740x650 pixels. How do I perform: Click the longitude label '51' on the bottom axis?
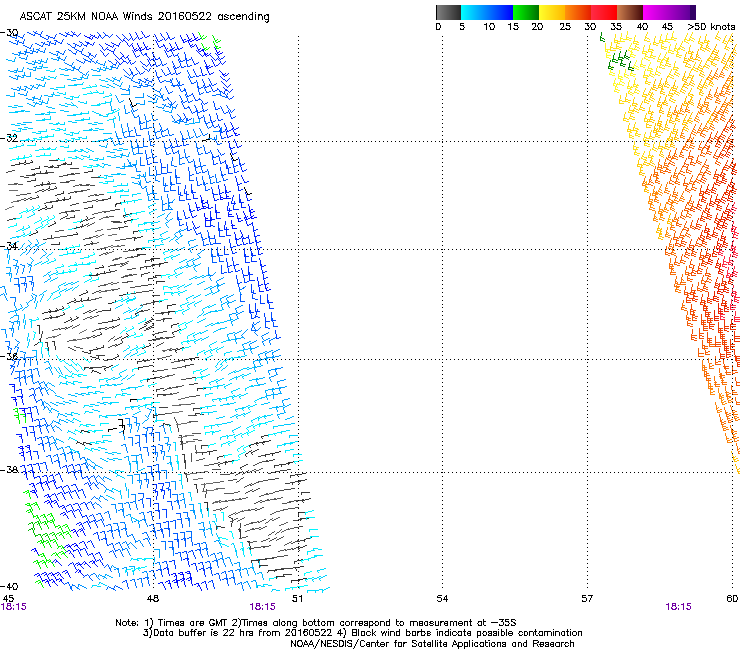297,599
